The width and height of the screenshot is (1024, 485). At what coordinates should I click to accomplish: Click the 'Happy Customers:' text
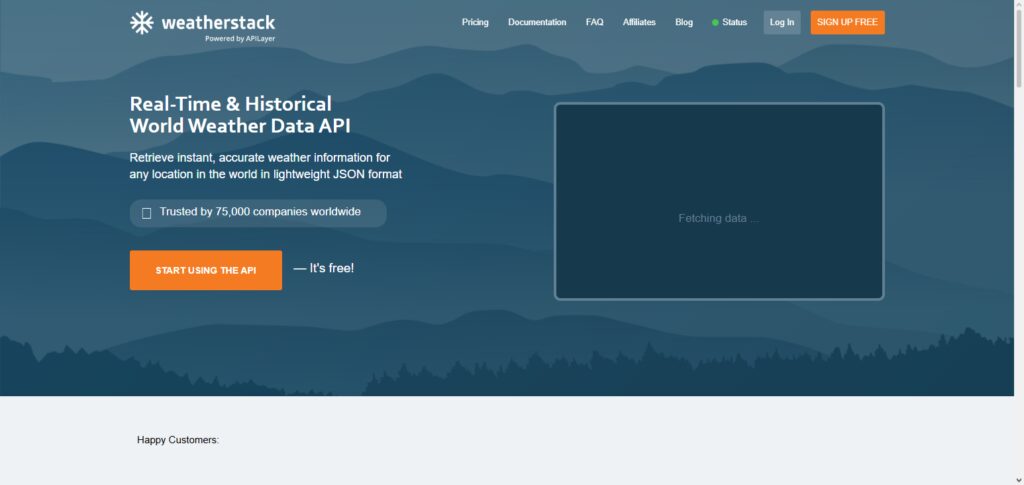click(x=178, y=440)
